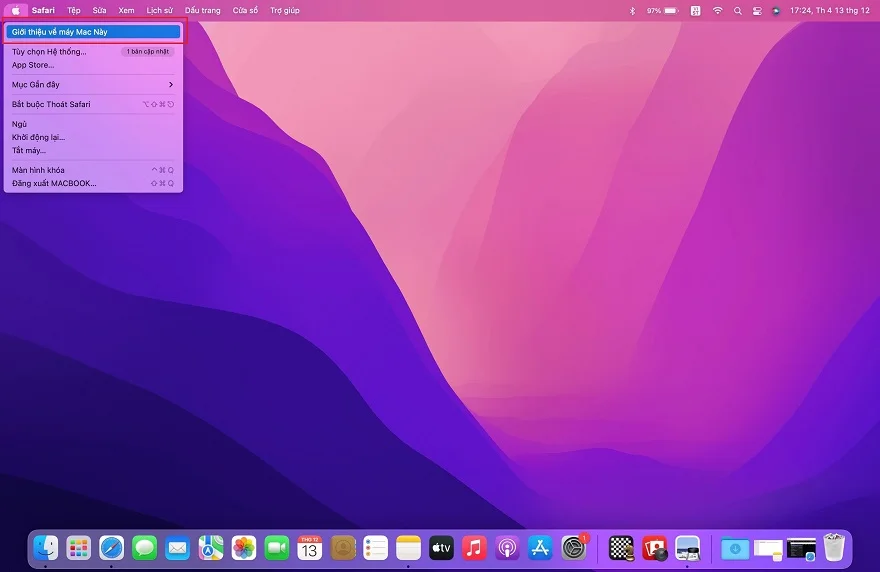Choose 'Bắt buộc Thoát Safari' in the menu
This screenshot has height=572, width=880.
pos(52,104)
